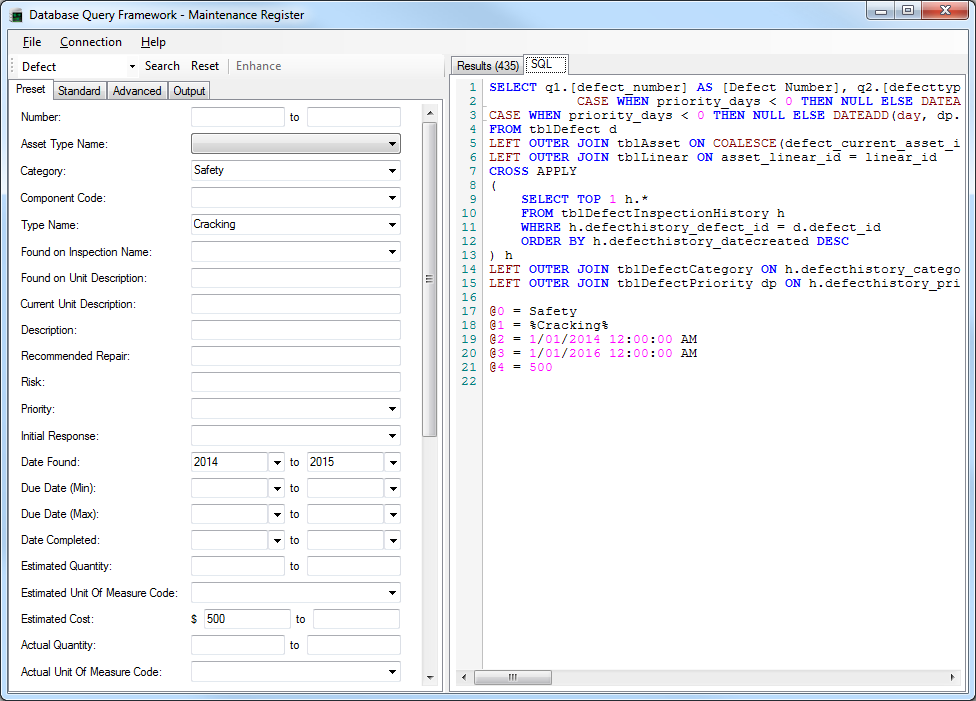The image size is (976, 701).
Task: Click SQL line 4 'FROM tblDefect d'
Action: (x=553, y=129)
